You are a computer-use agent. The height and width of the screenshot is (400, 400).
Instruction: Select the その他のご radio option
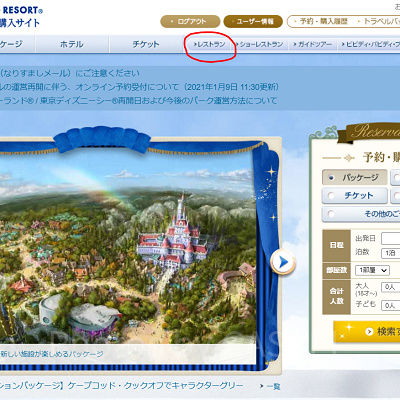[361, 214]
